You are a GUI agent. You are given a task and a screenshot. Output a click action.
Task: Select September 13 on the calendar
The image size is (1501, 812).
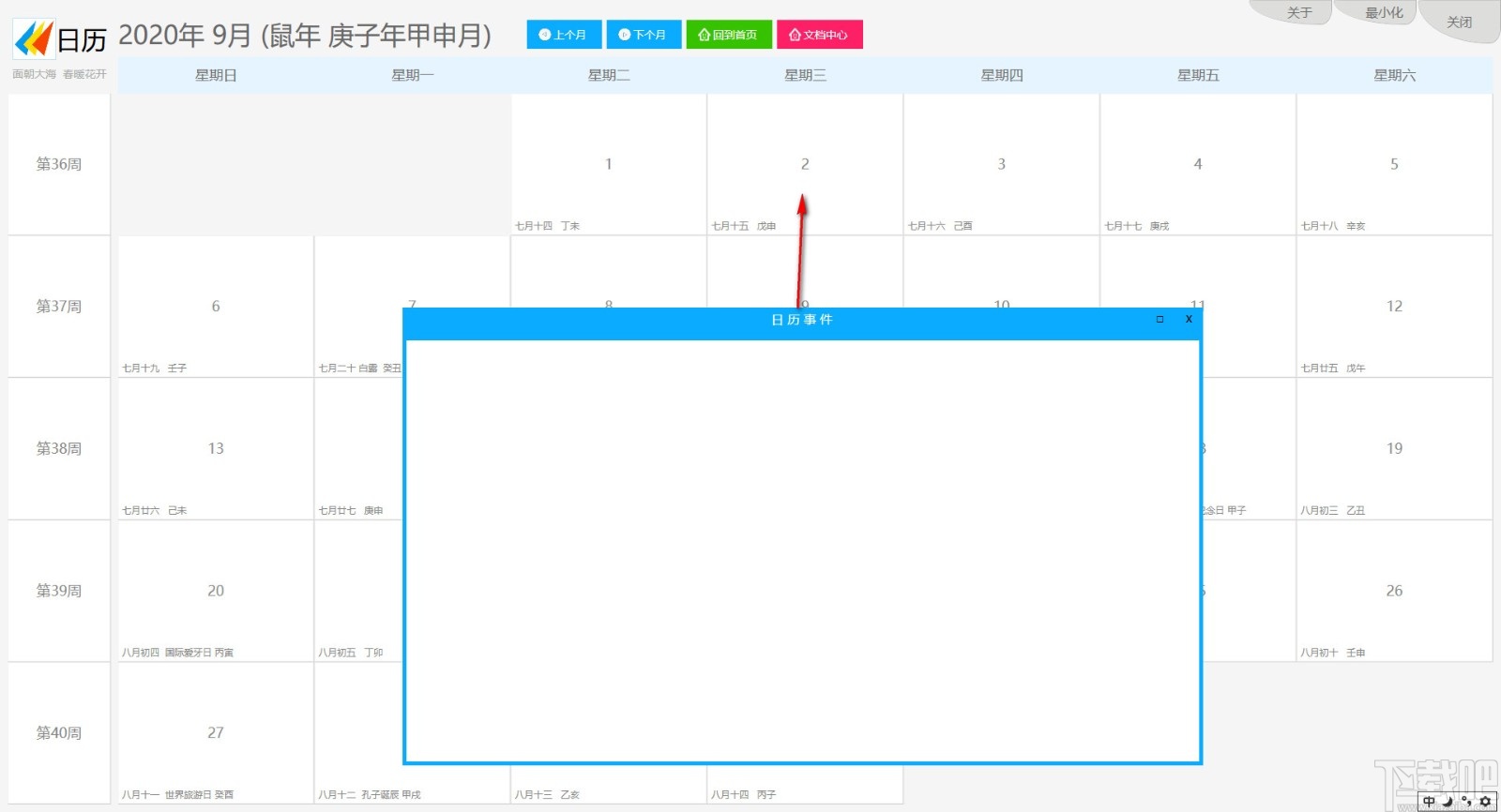click(x=216, y=448)
